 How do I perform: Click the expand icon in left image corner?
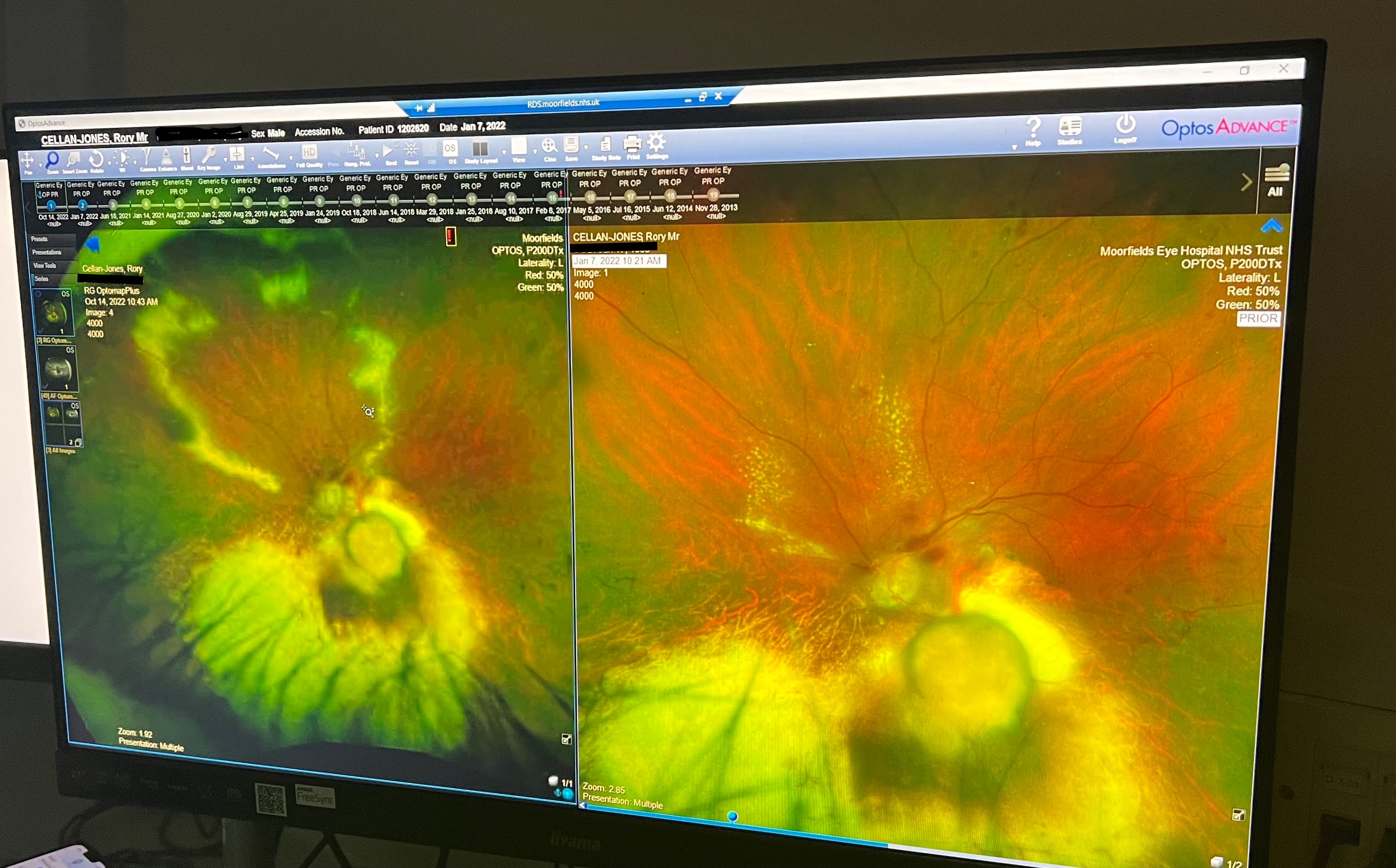tap(566, 740)
